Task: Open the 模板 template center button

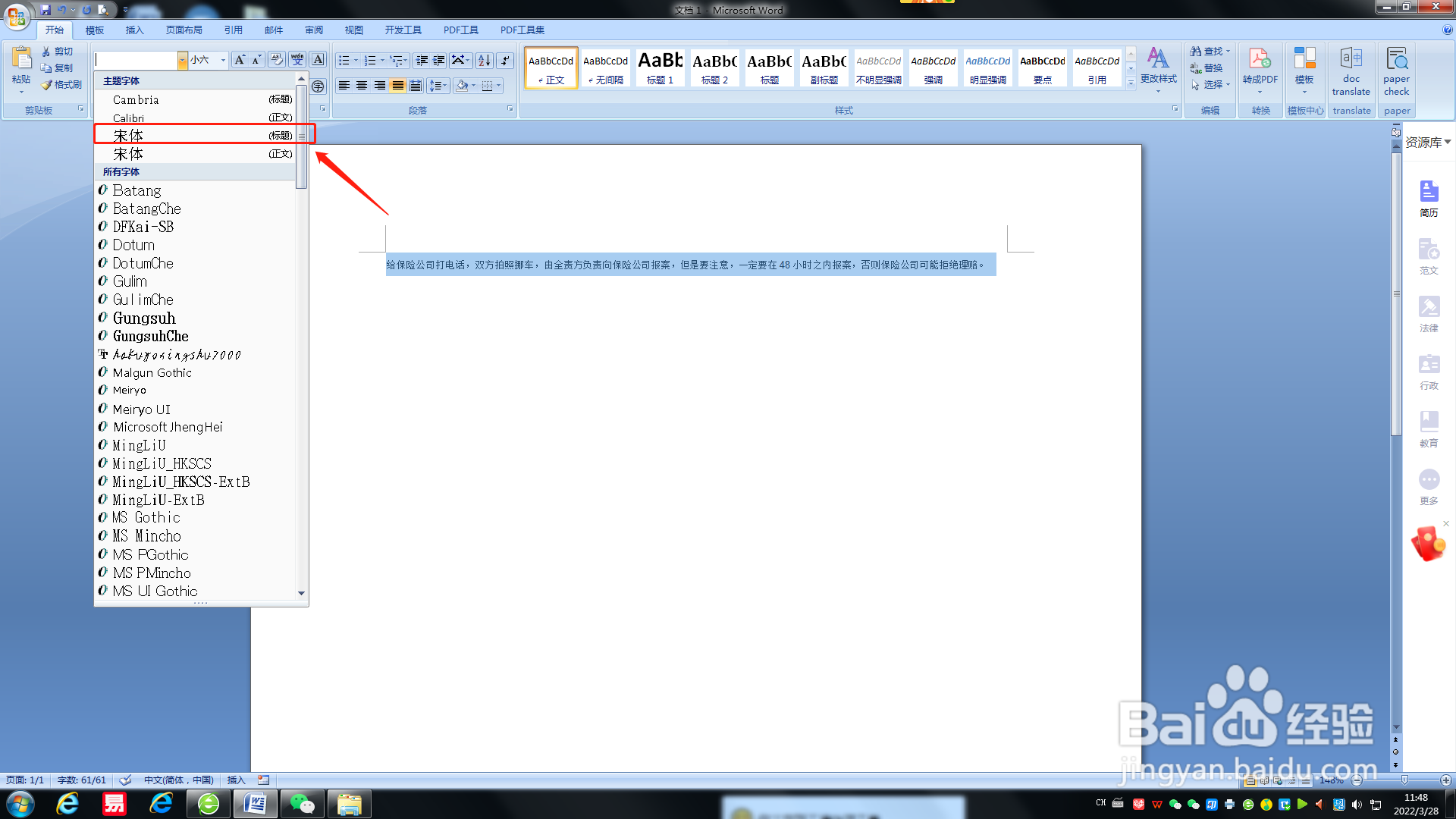Action: (1304, 70)
